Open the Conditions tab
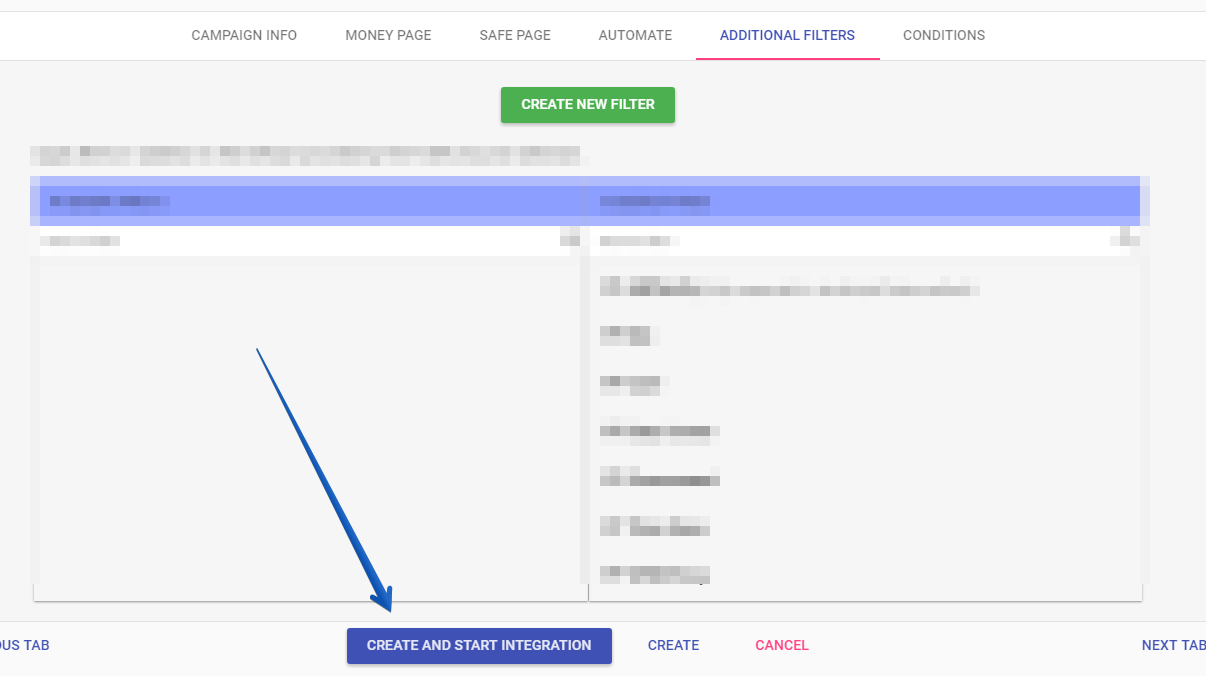The image size is (1206, 676). 943,35
